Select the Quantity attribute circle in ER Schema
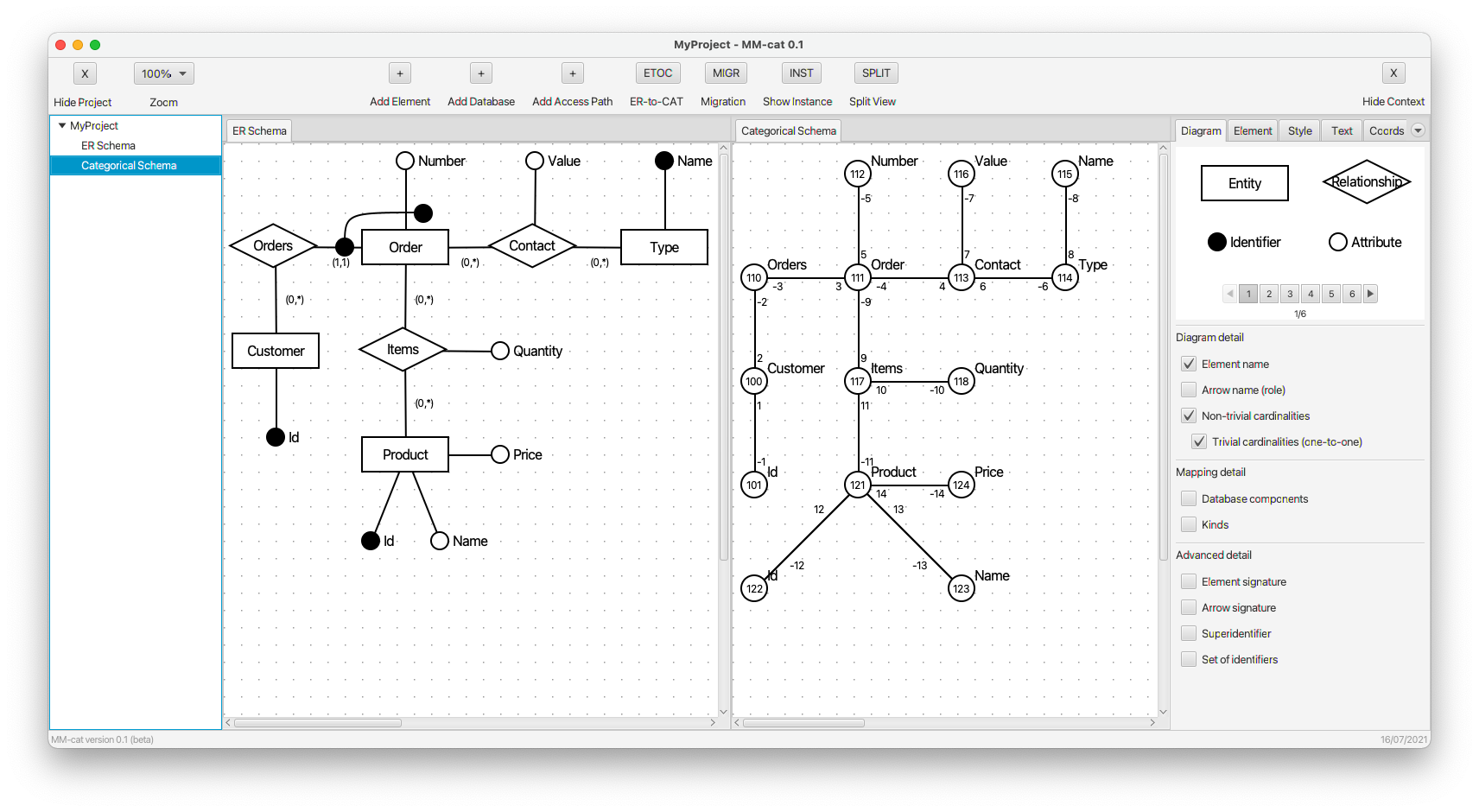 [x=500, y=351]
